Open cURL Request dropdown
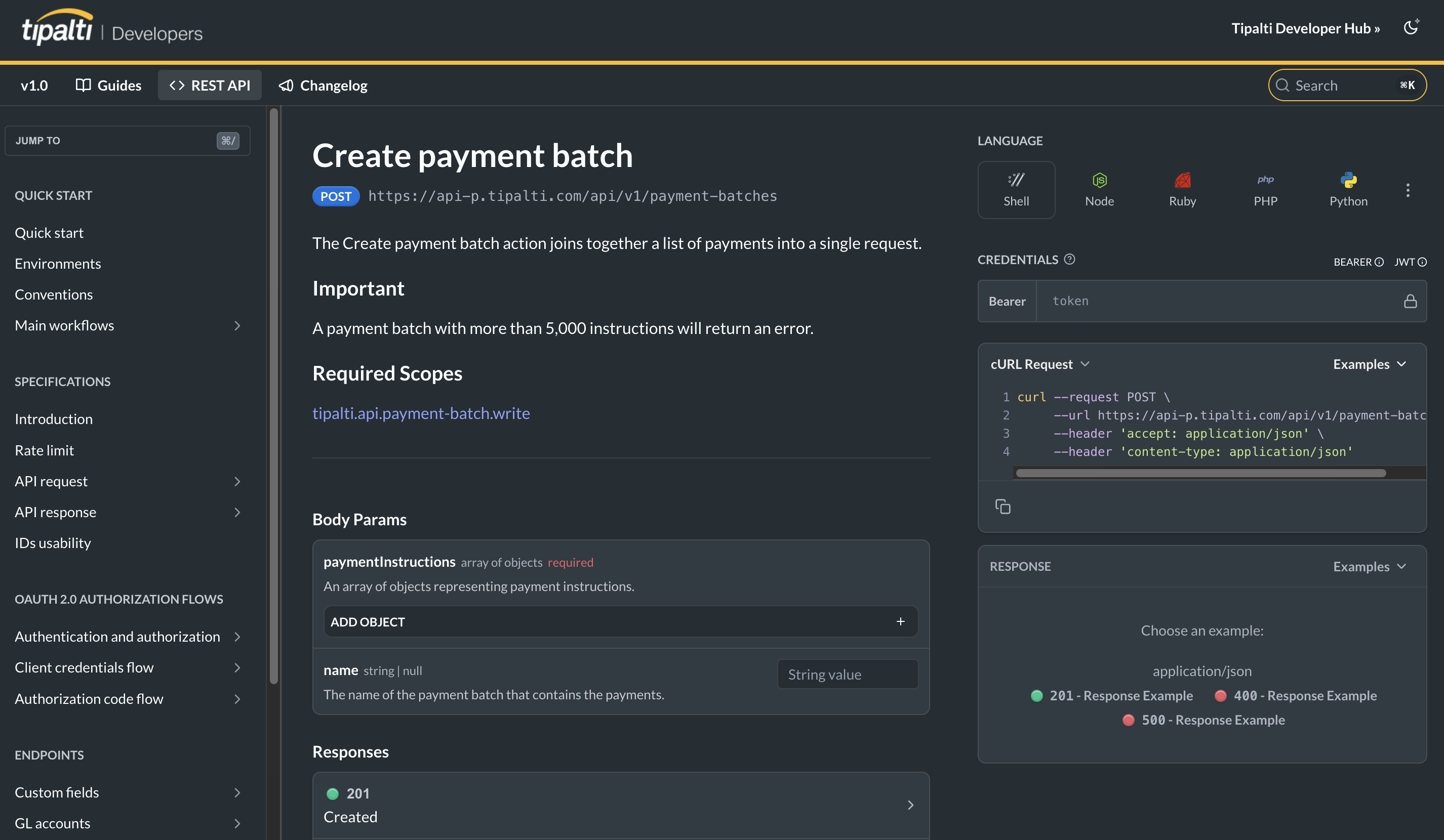This screenshot has height=840, width=1444. tap(1040, 364)
